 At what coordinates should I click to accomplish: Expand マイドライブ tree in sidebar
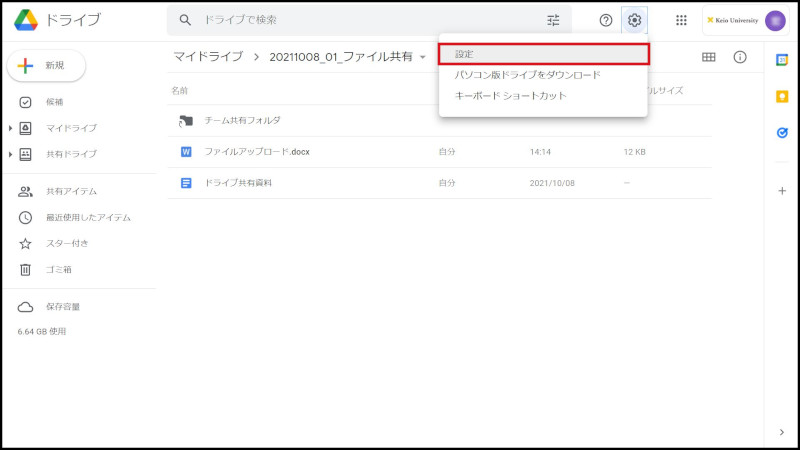(x=11, y=128)
